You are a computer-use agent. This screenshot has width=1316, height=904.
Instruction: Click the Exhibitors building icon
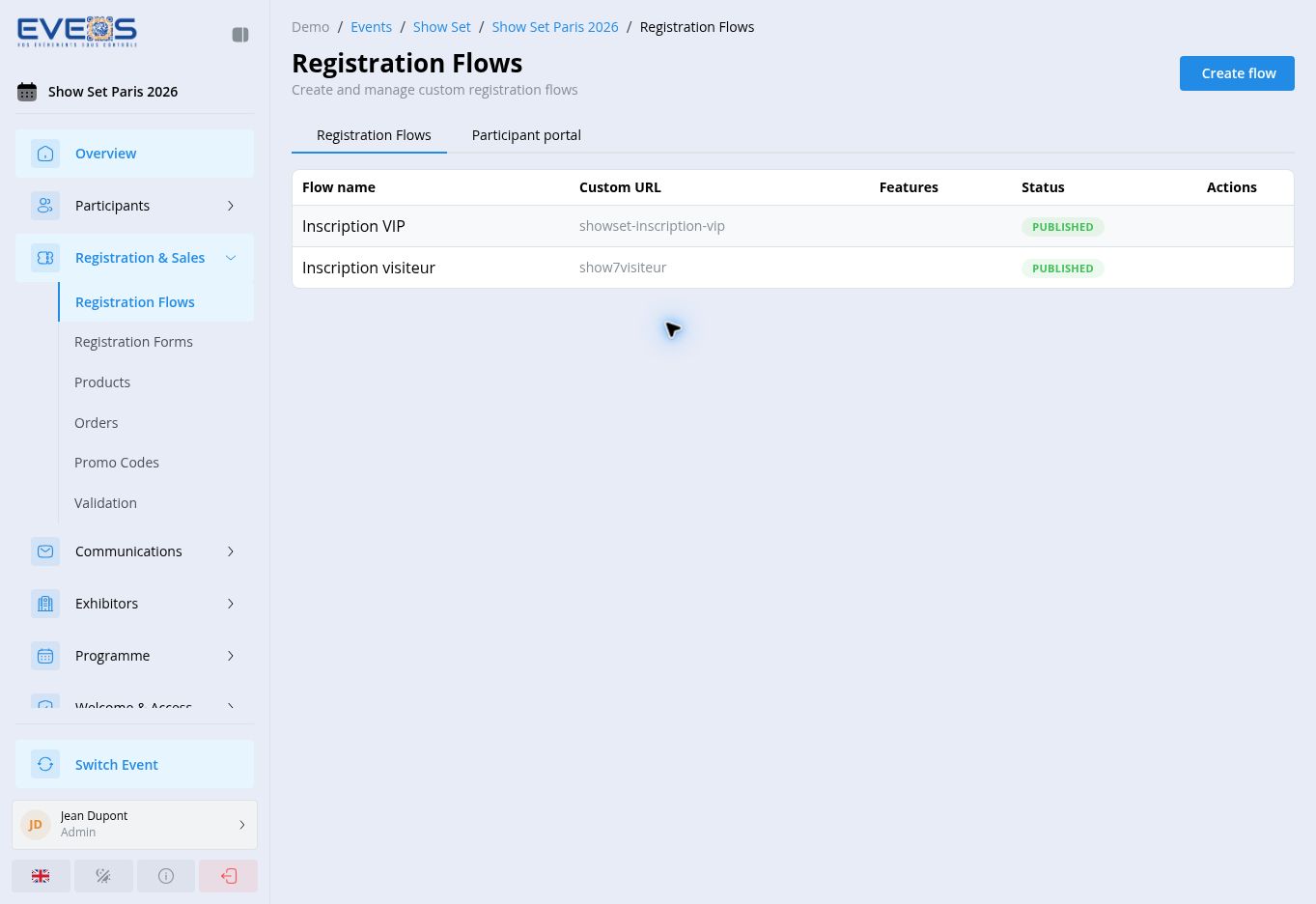[x=45, y=604]
